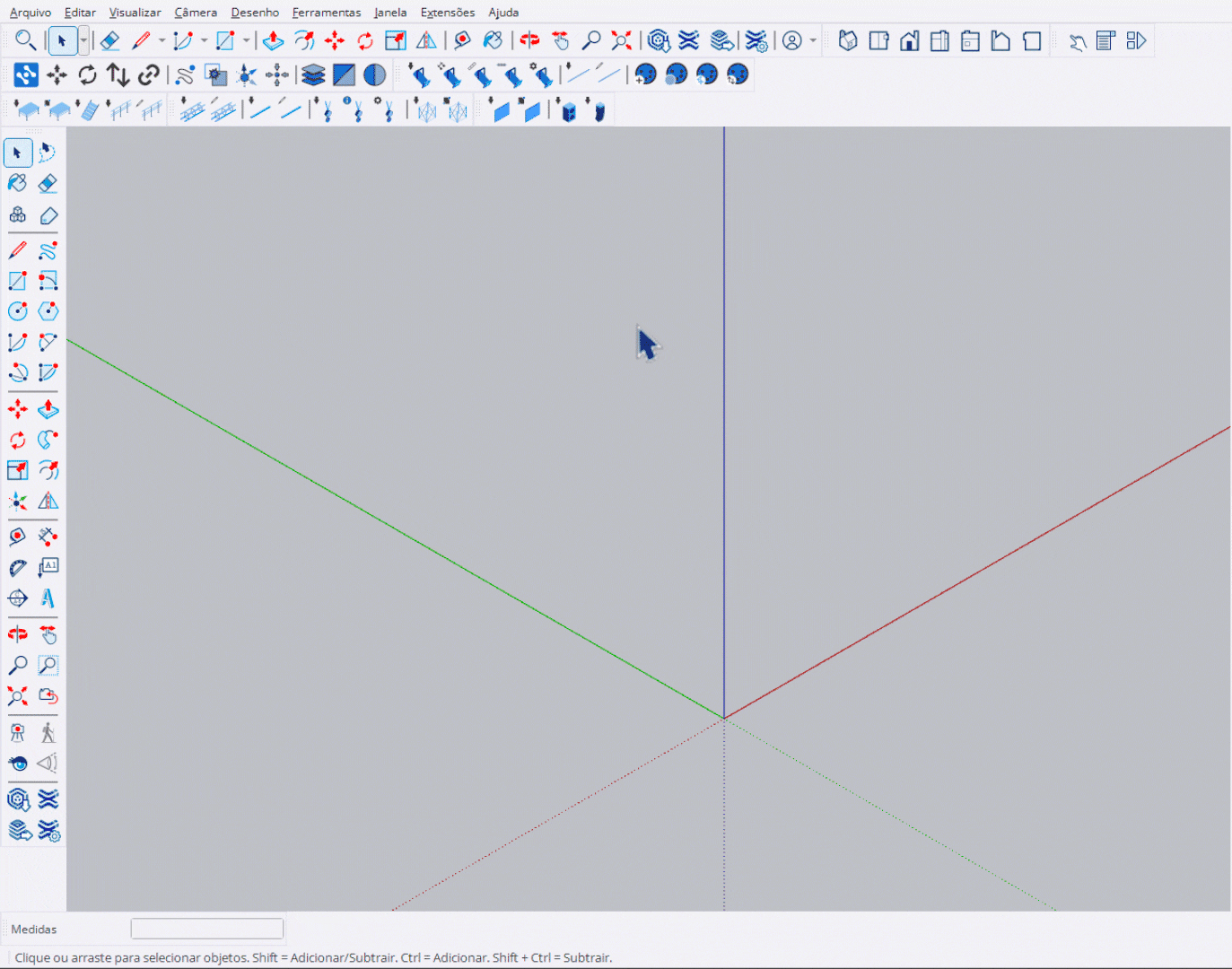Select the Eraser tool in left toolbar
1232x969 pixels.
[x=48, y=184]
